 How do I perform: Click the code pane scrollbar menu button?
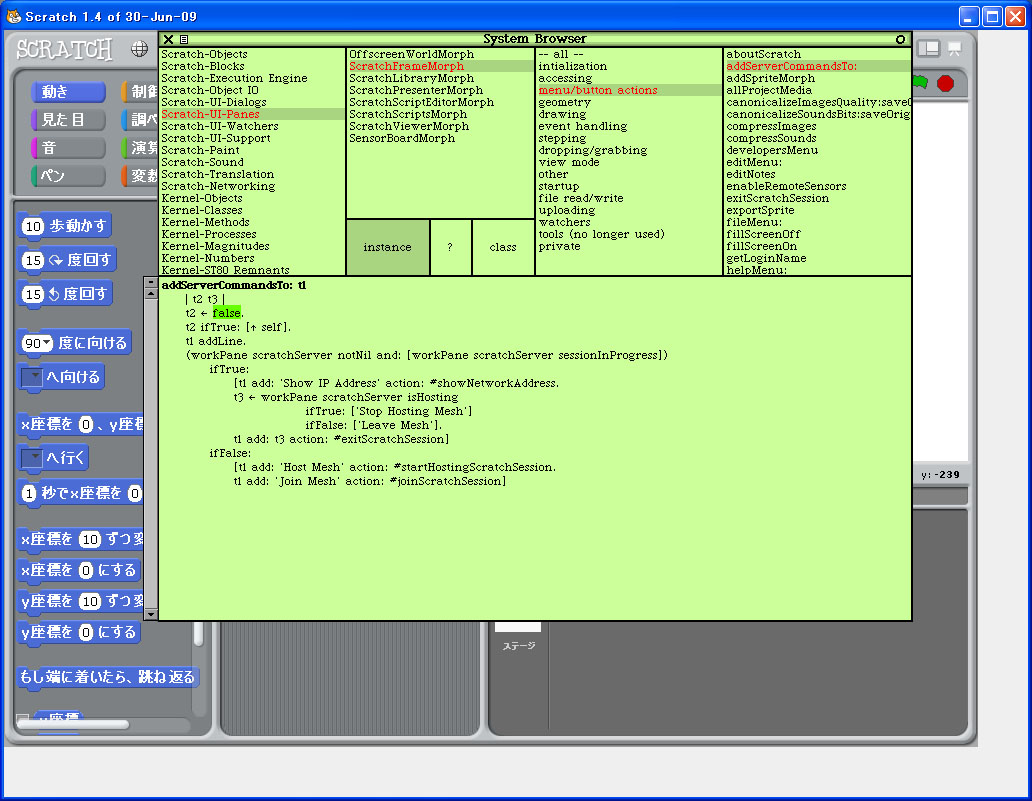[151, 282]
